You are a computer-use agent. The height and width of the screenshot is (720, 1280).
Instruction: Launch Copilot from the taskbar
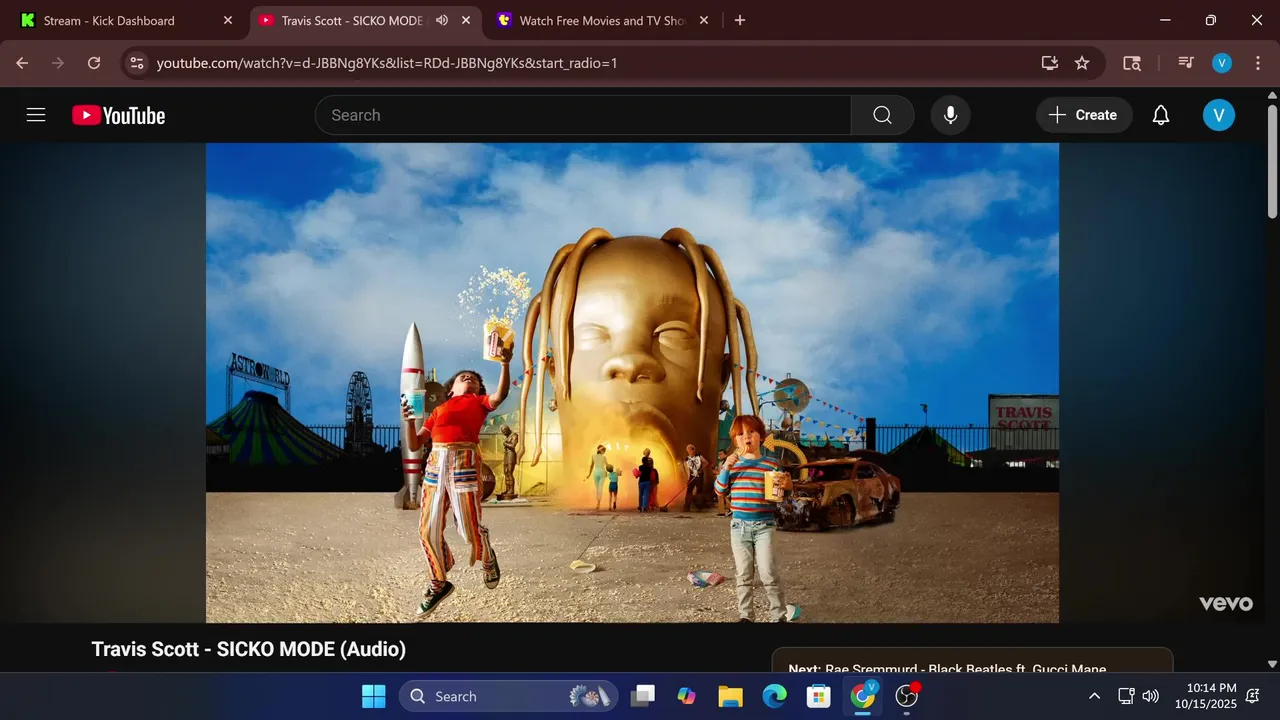686,696
